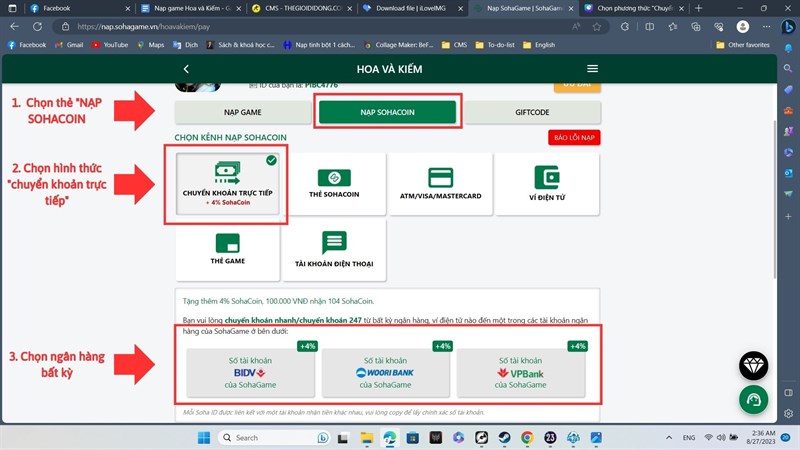
Task: Select the Woori Bank account card
Action: 385,372
